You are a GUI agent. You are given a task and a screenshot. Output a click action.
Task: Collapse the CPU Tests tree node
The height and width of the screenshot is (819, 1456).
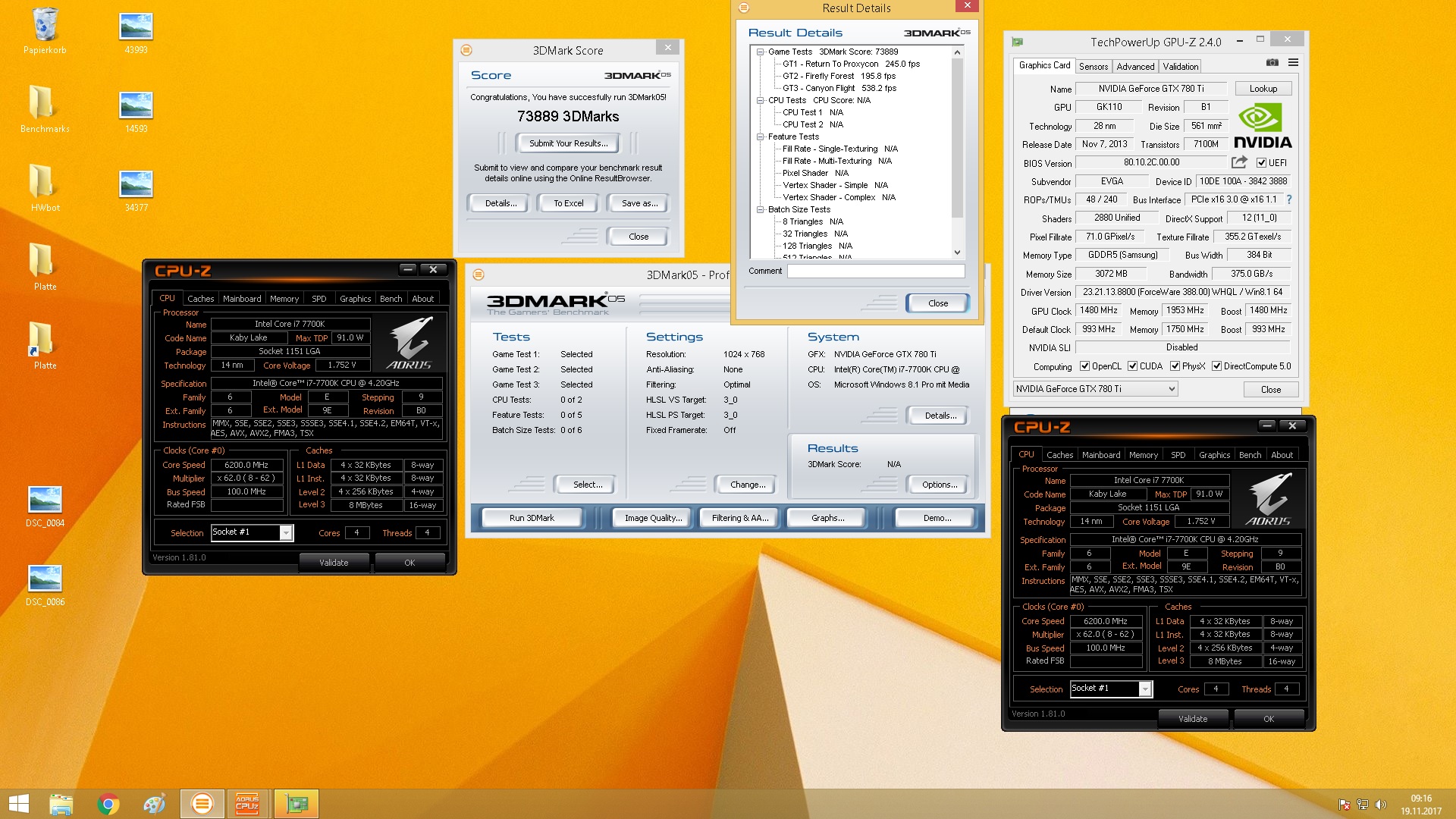pos(760,100)
